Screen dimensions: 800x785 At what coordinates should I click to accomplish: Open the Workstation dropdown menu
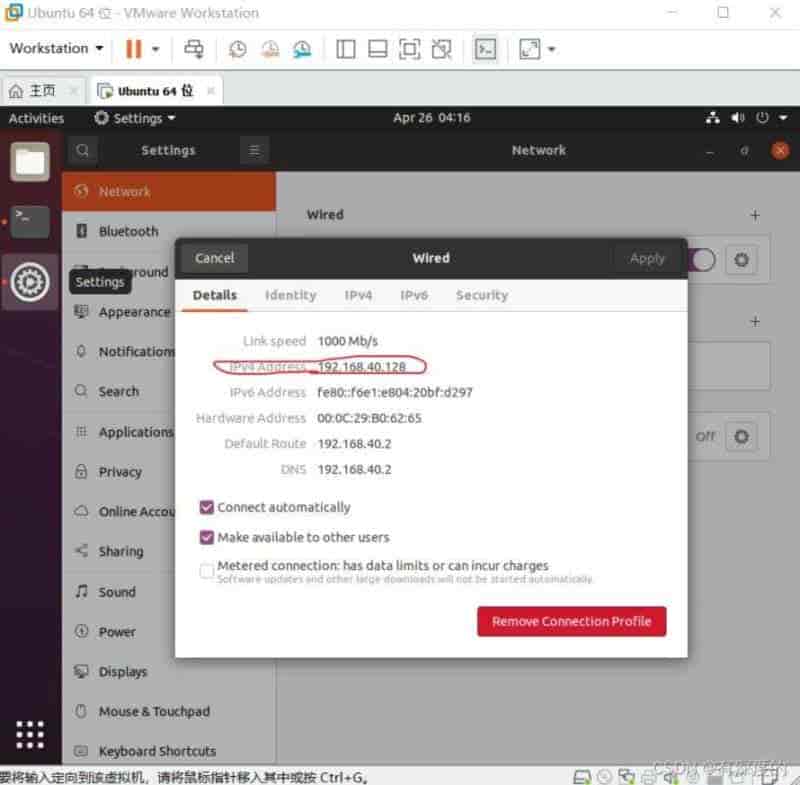[x=57, y=48]
